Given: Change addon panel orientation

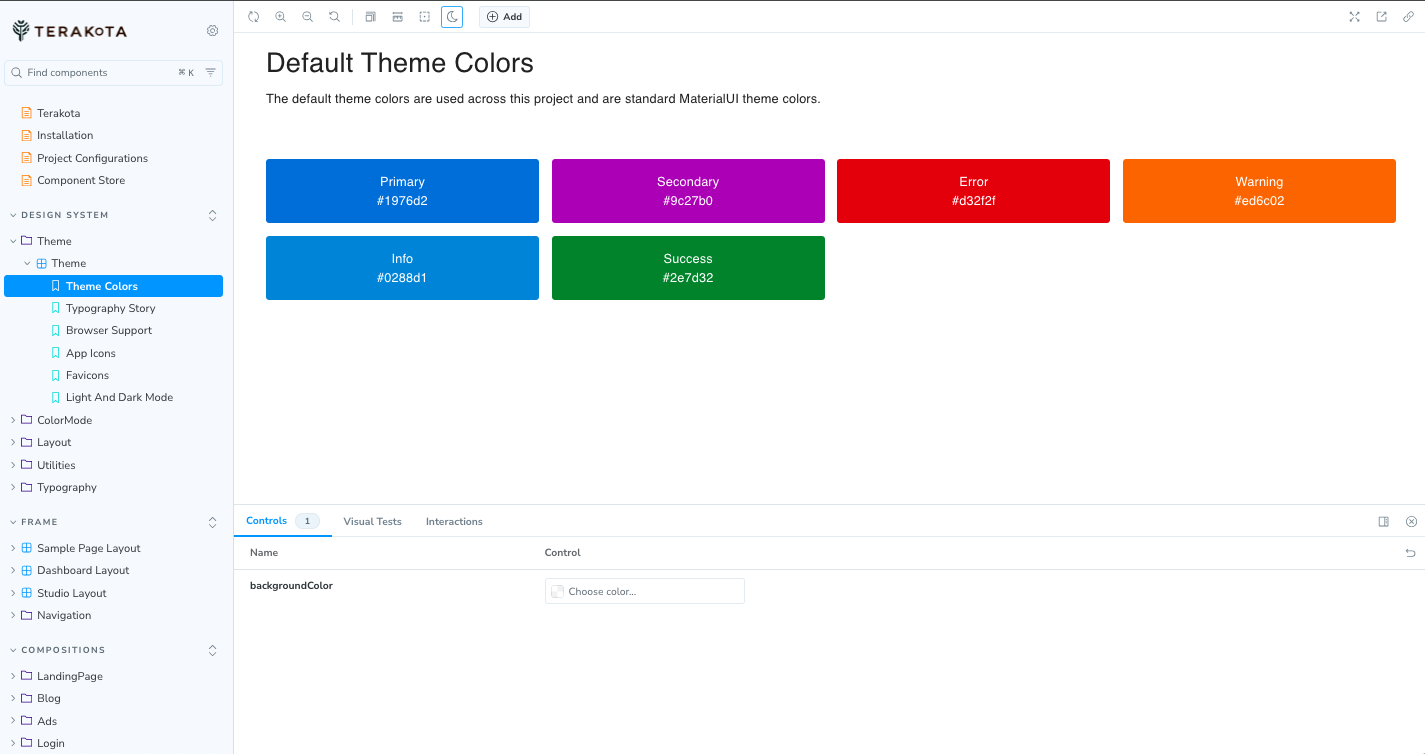Looking at the screenshot, I should point(1383,521).
